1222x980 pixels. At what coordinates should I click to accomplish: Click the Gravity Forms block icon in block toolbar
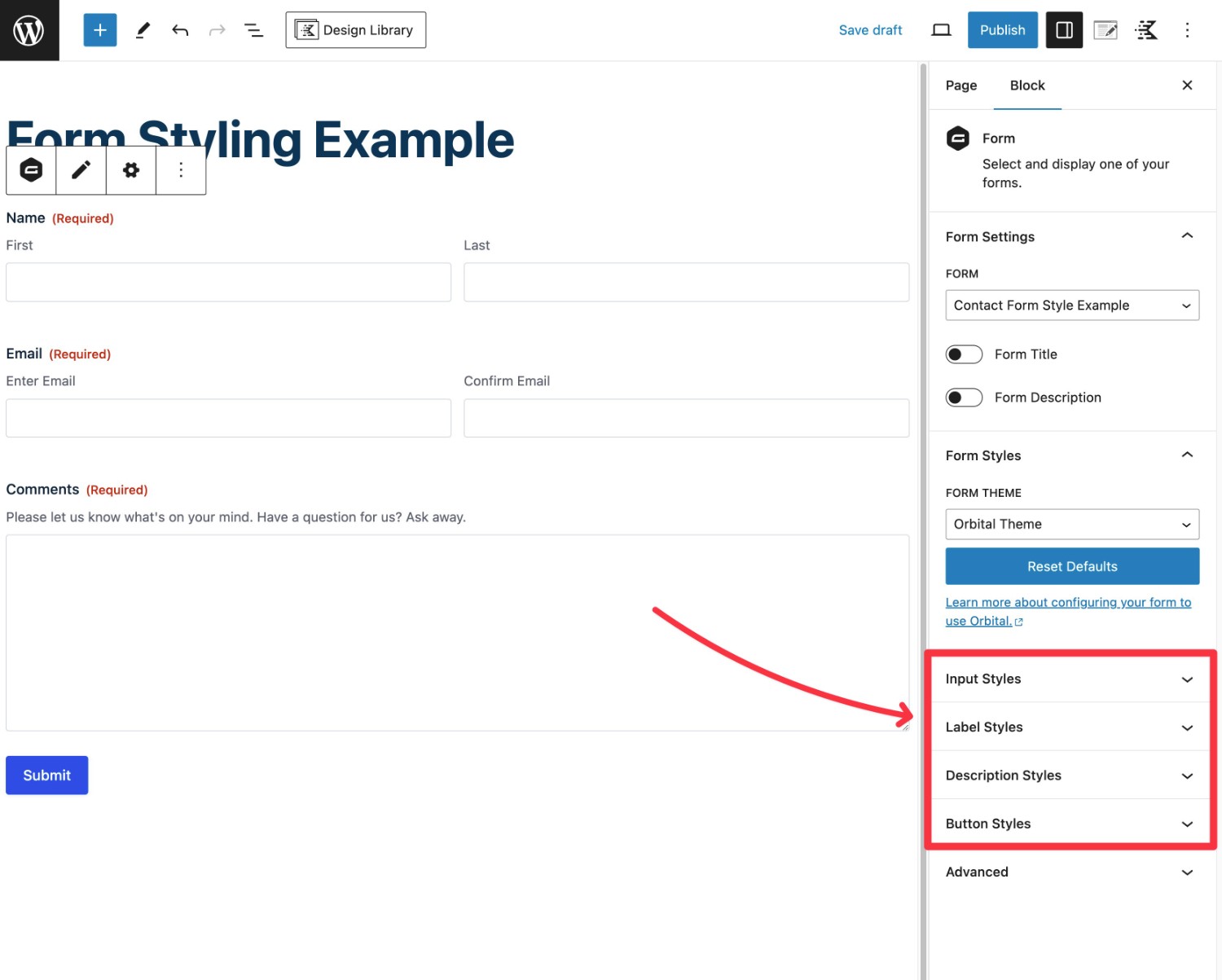point(31,170)
